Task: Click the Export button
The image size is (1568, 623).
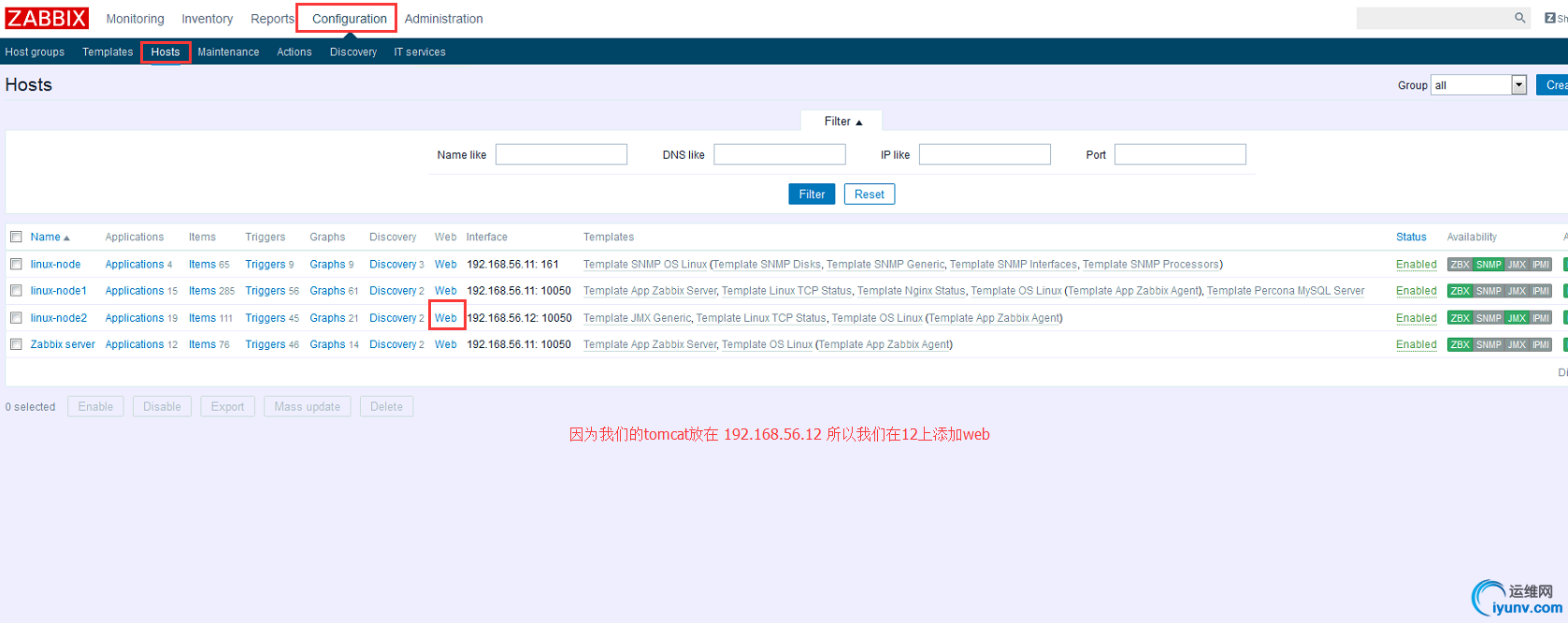Action: (x=227, y=407)
